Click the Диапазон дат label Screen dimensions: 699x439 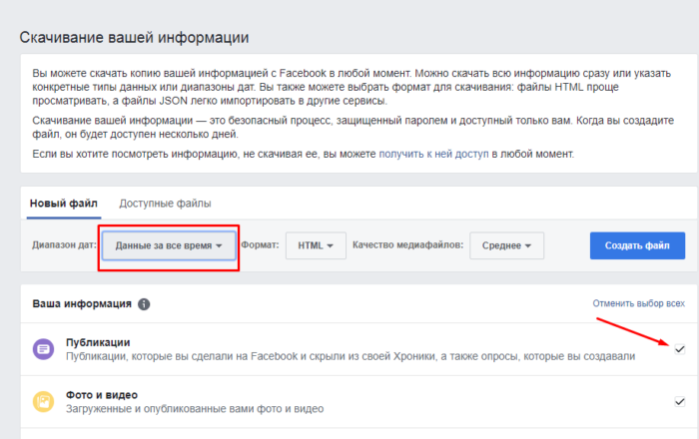64,245
